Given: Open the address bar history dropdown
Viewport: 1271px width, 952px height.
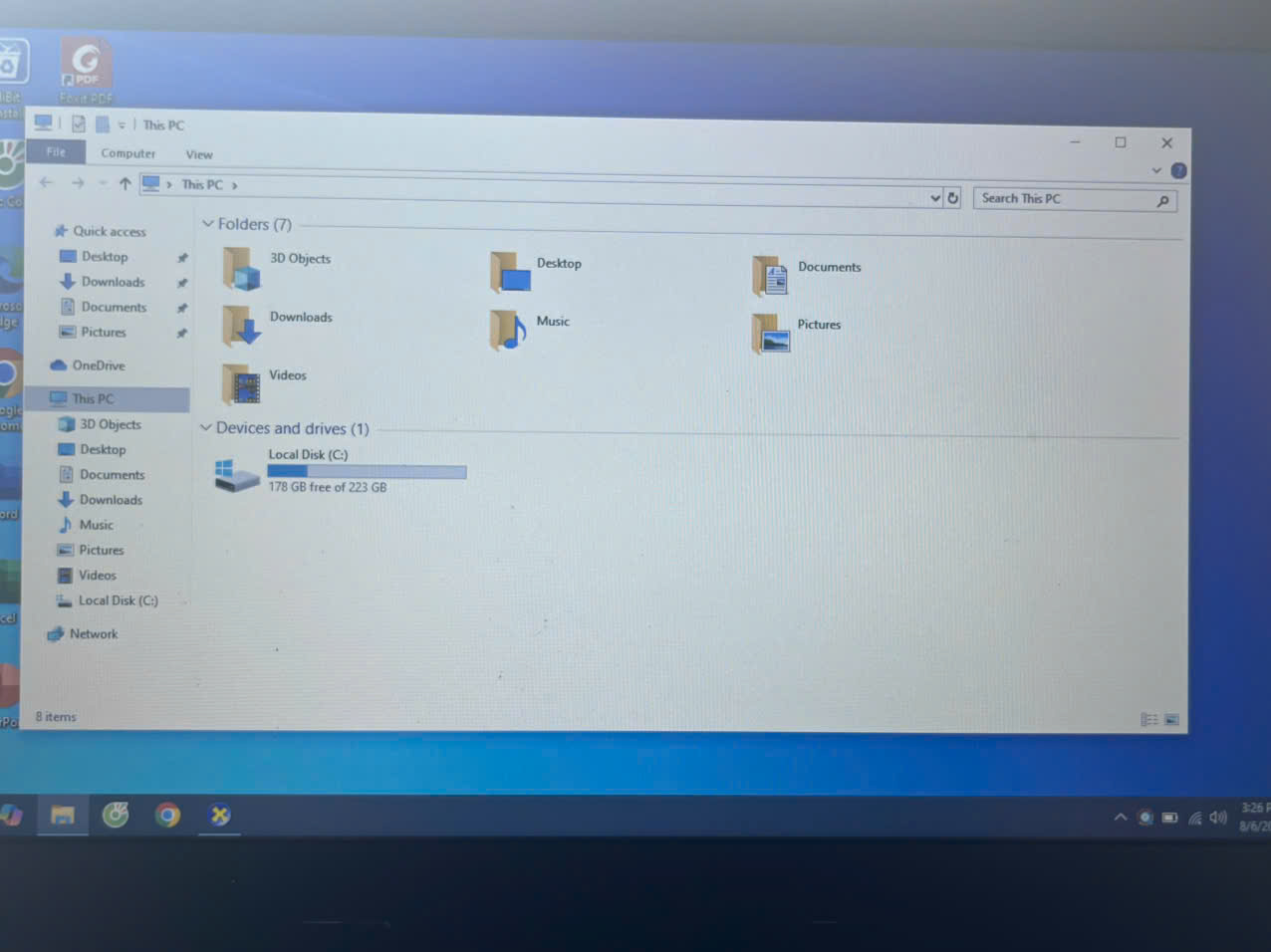Looking at the screenshot, I should [x=935, y=198].
